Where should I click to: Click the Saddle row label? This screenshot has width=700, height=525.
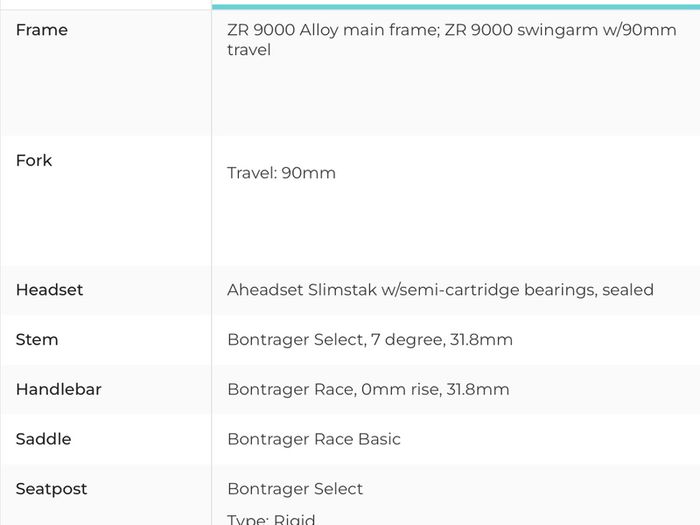(x=43, y=439)
